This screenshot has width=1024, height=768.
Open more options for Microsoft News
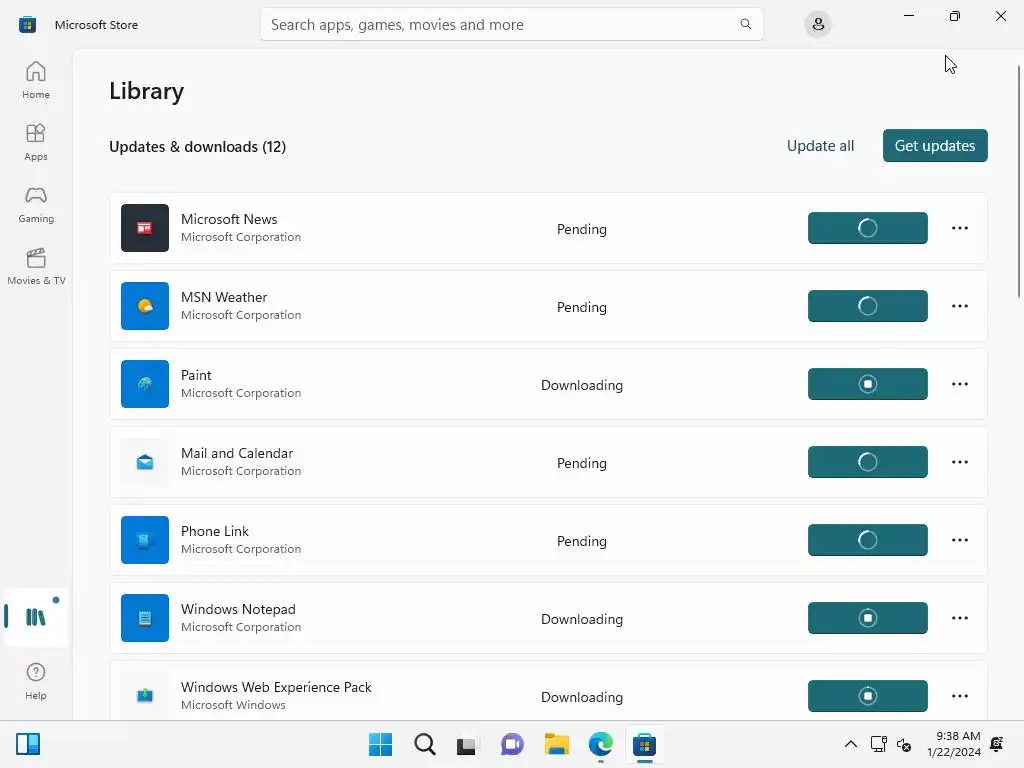pos(959,228)
